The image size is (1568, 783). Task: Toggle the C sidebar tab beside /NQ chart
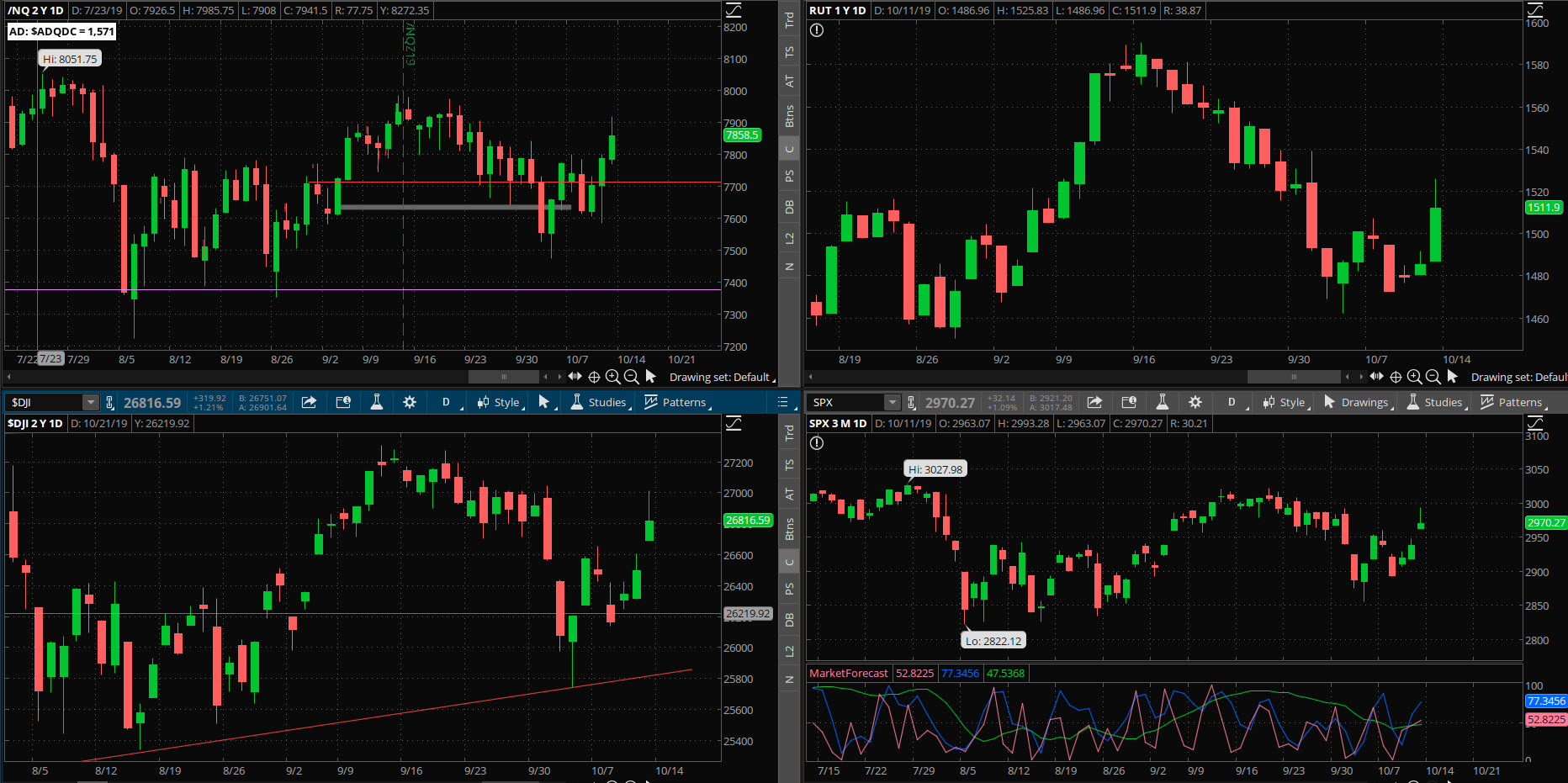(789, 149)
